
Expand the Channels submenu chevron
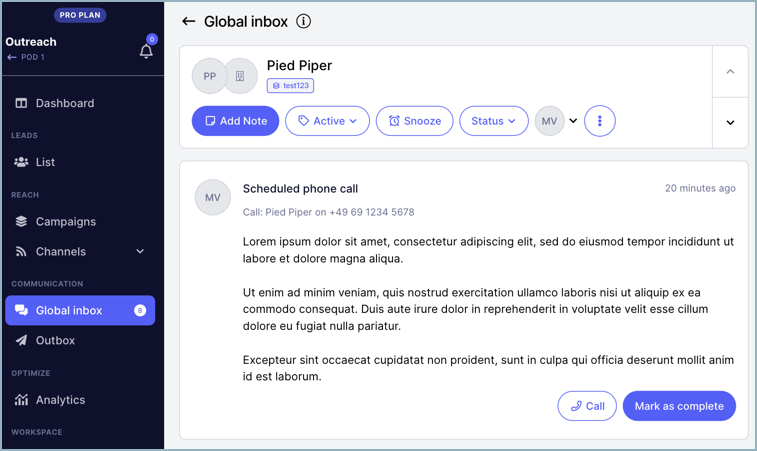(140, 252)
